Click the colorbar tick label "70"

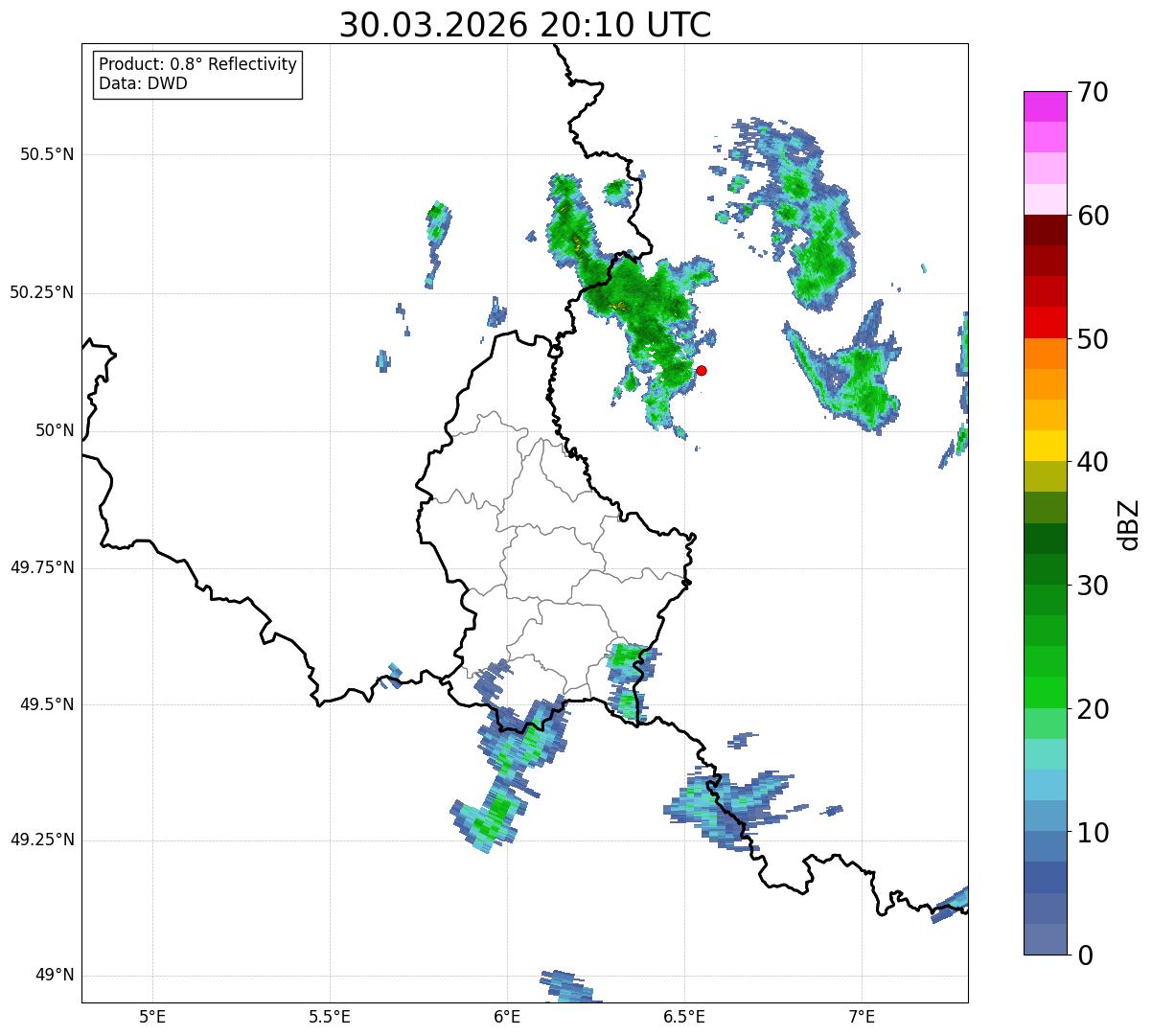(x=1093, y=92)
